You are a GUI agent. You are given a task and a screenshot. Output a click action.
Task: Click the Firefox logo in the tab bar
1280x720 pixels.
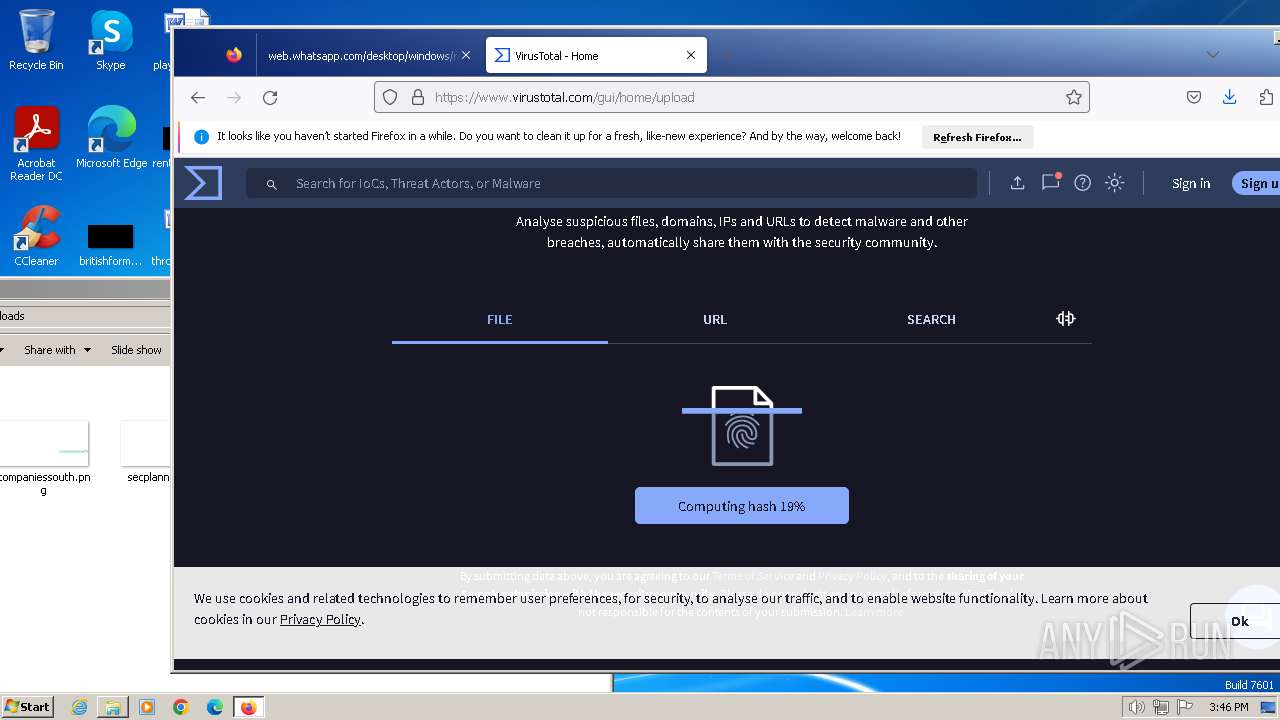234,55
